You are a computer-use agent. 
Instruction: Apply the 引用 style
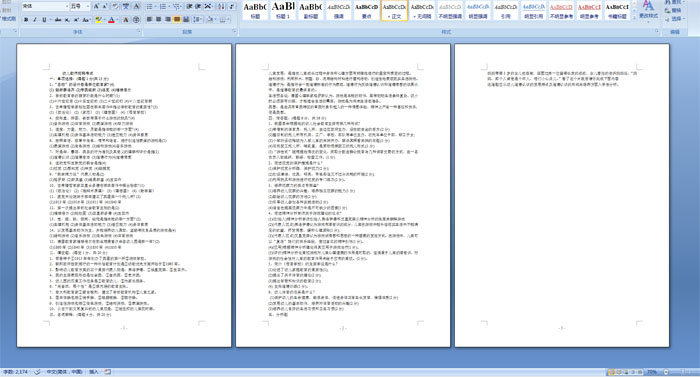506,10
